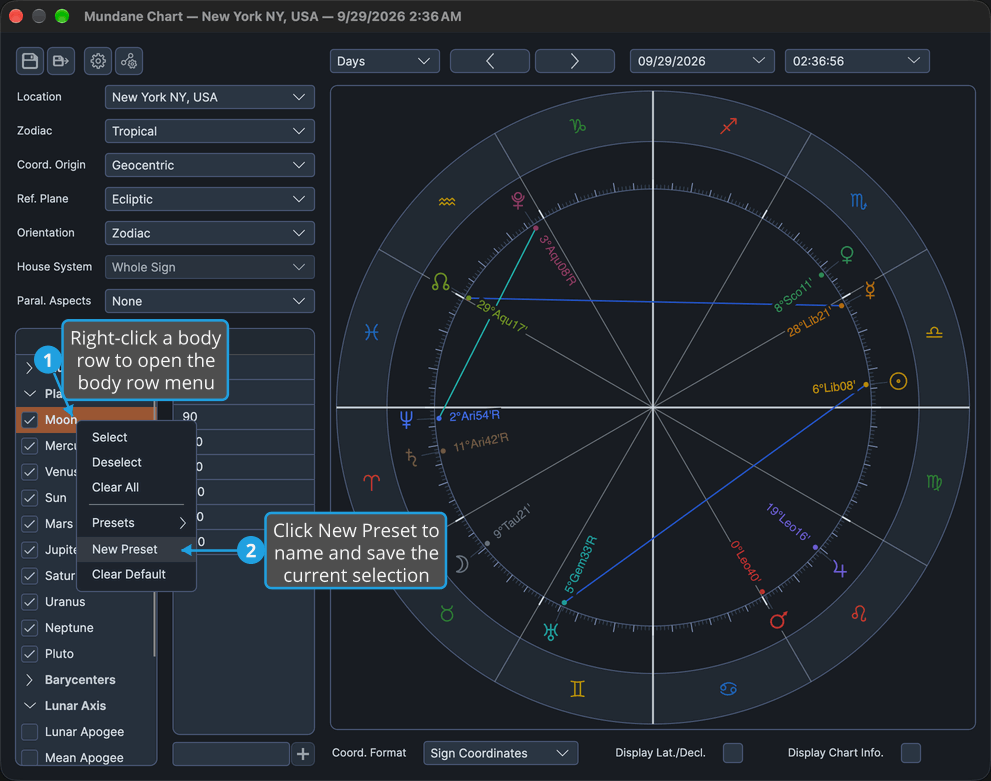
Task: Choose Clear Default in the context menu
Action: coord(137,574)
